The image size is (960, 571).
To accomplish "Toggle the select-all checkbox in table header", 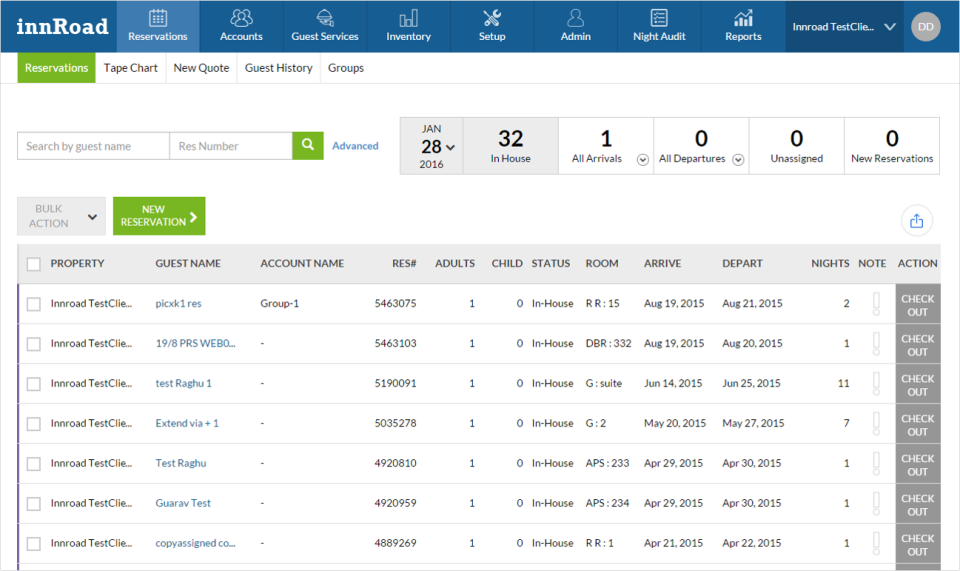I will (34, 264).
